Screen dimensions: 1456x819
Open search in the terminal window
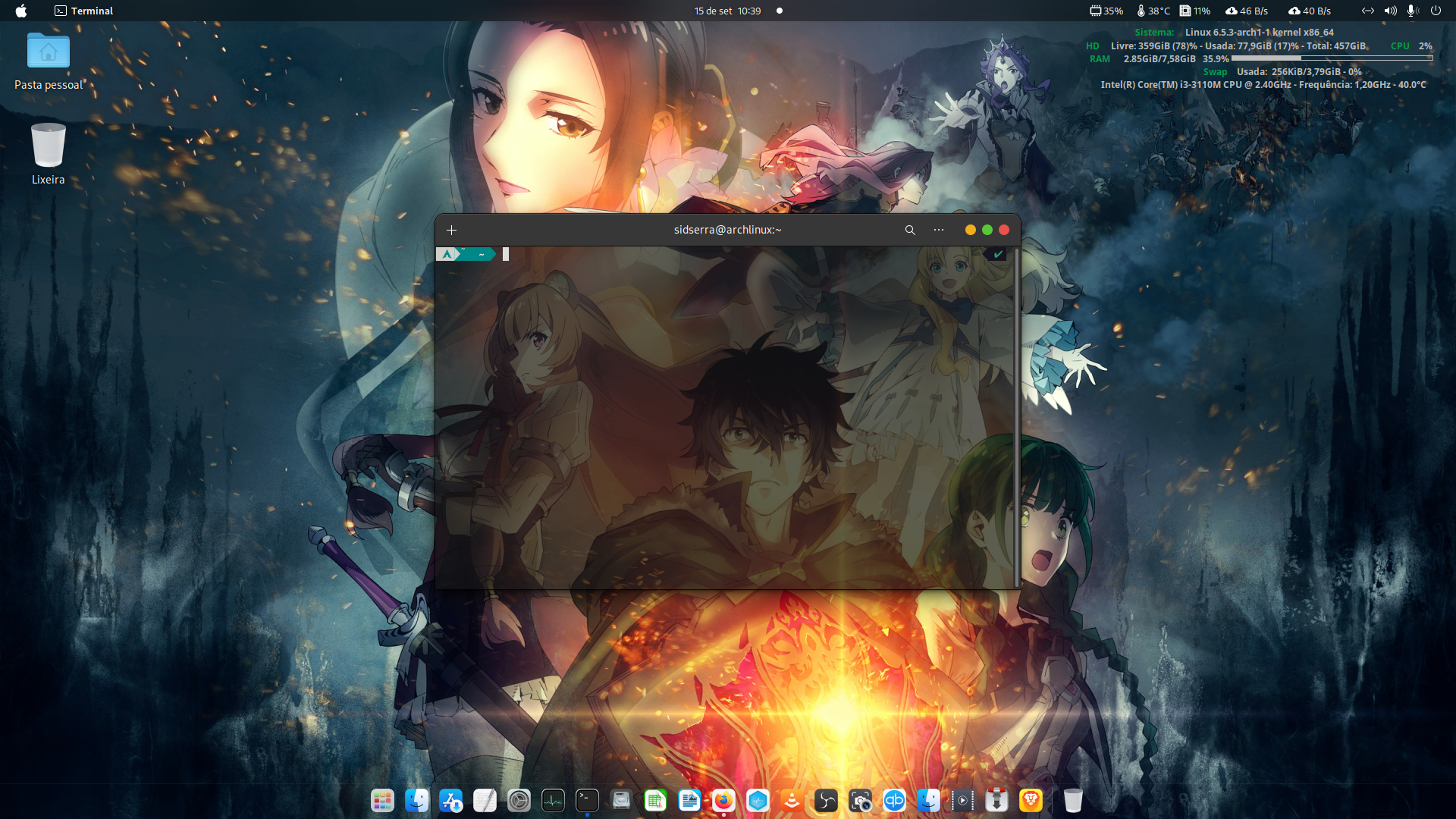pos(910,230)
